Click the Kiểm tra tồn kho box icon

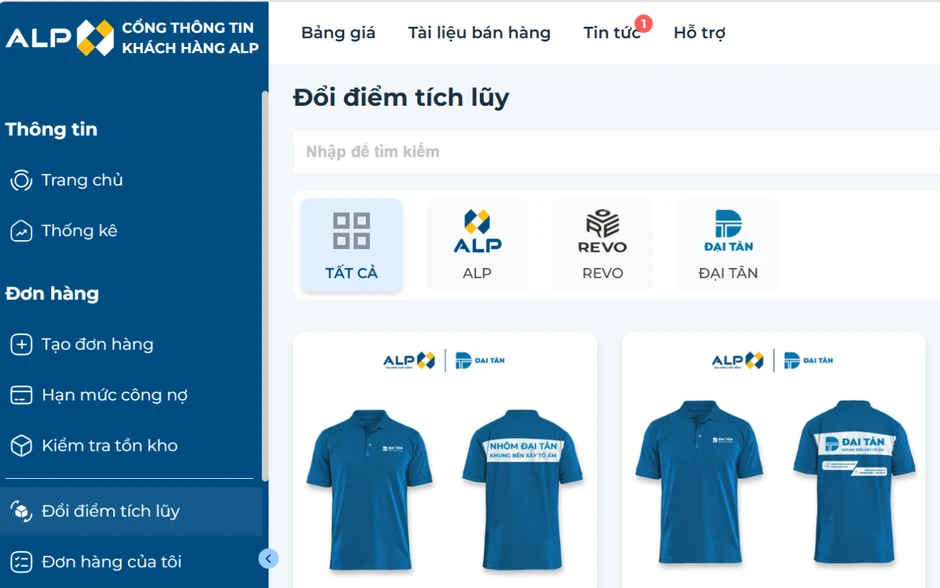click(21, 445)
